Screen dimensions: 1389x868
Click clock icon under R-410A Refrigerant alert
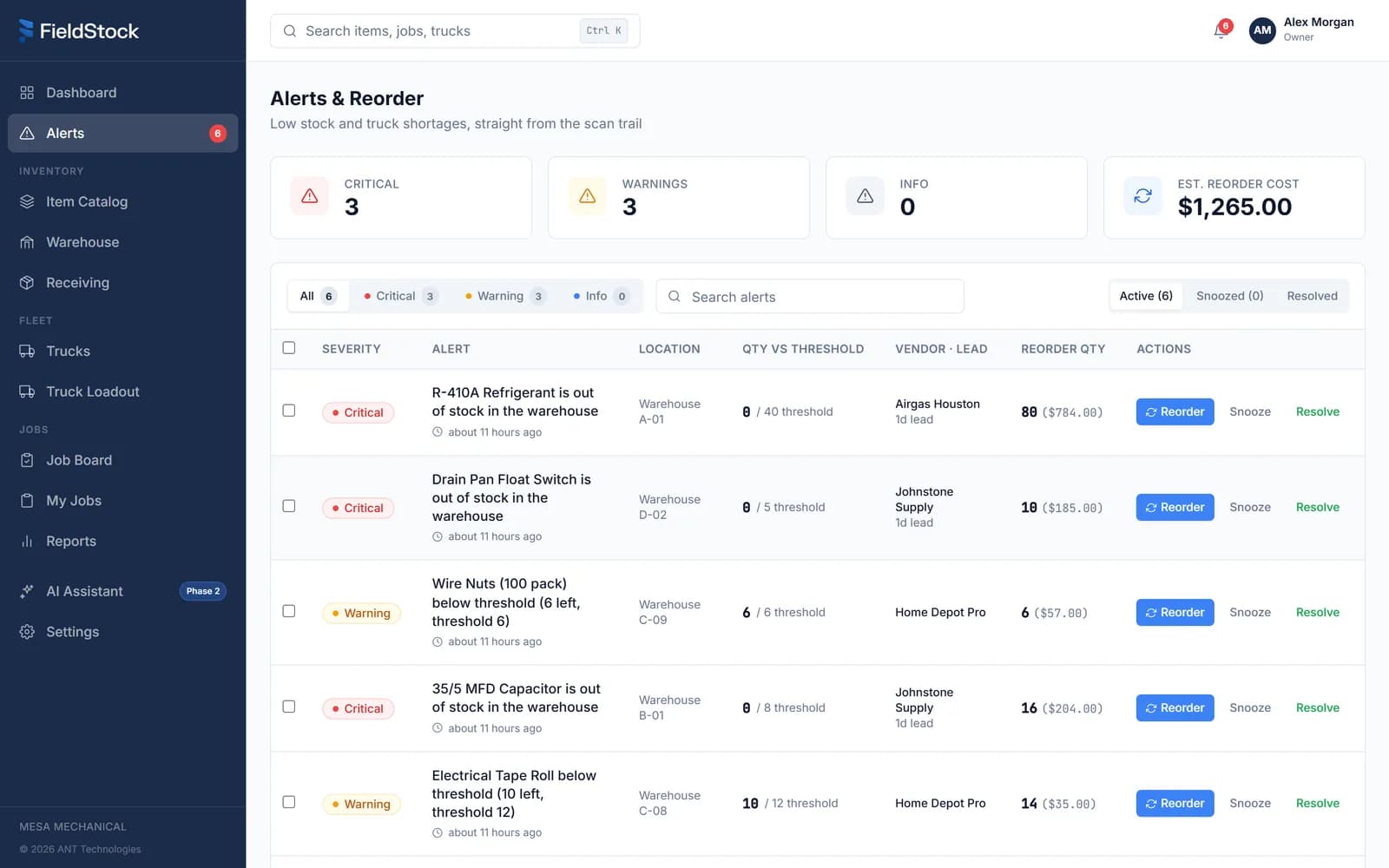(x=438, y=432)
